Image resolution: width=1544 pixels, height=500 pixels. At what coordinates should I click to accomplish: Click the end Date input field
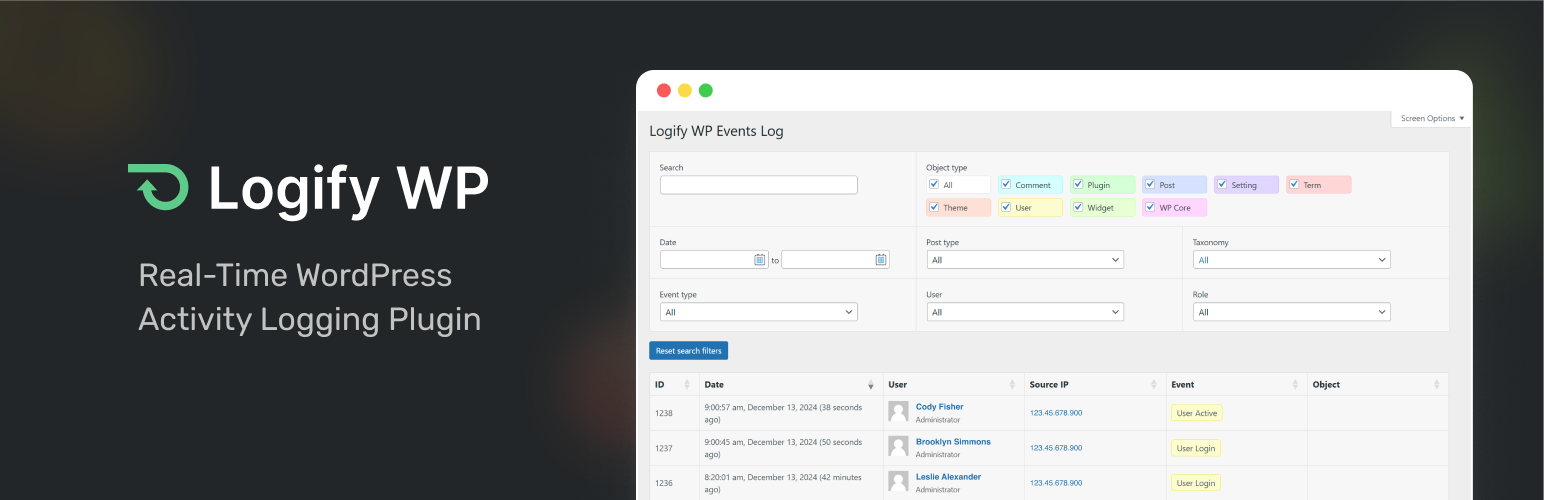(835, 260)
